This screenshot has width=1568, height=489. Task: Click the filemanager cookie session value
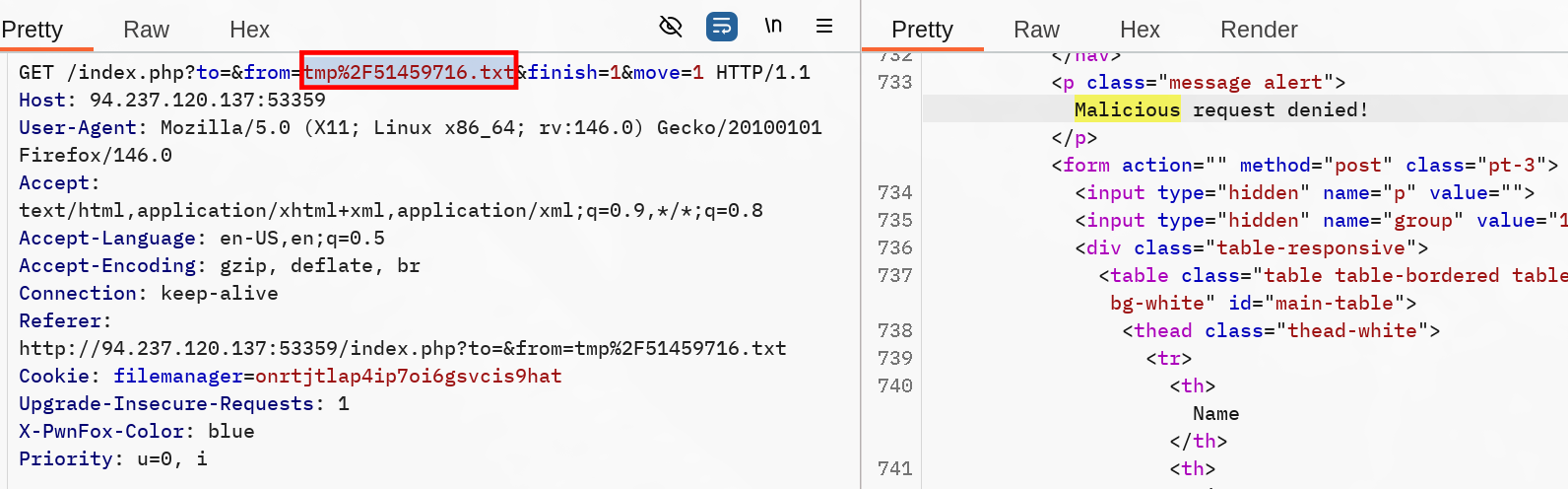click(x=408, y=376)
